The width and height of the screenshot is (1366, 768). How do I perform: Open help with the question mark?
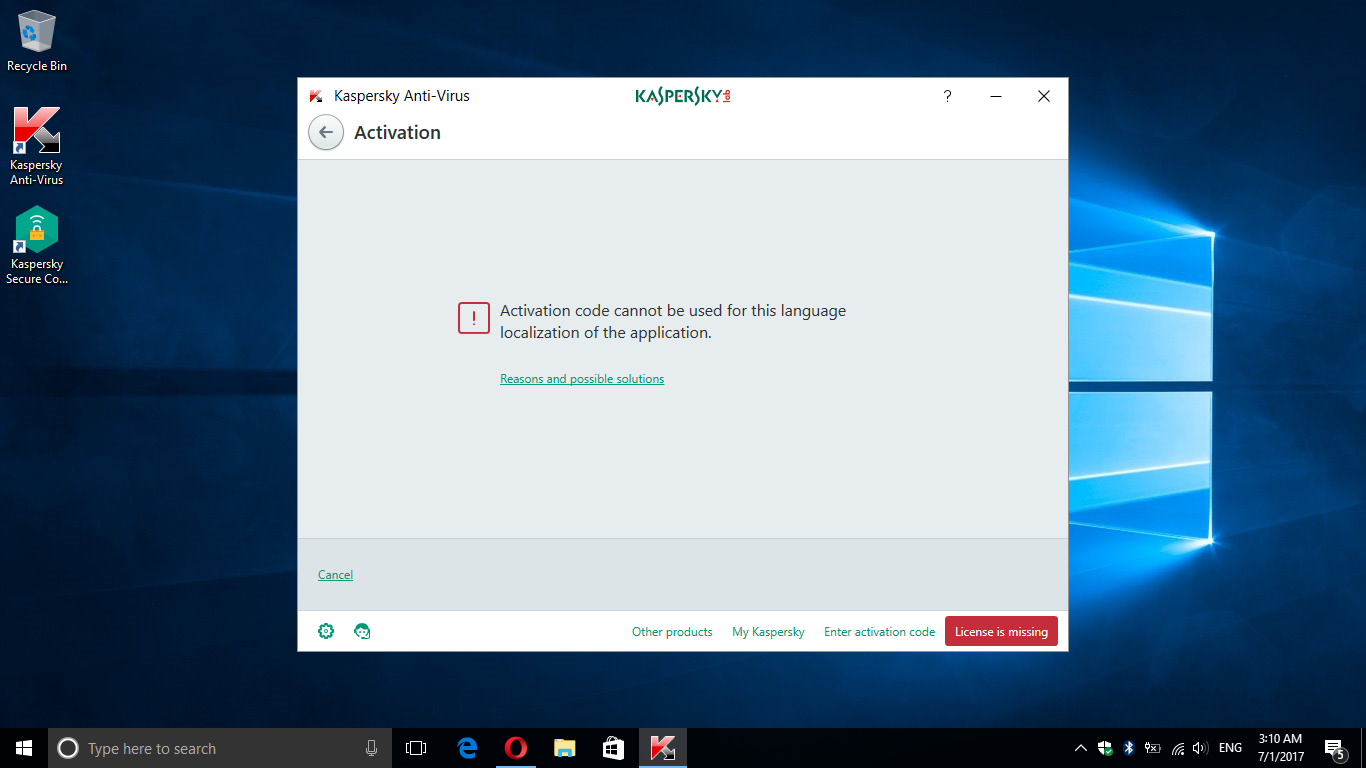tap(947, 96)
